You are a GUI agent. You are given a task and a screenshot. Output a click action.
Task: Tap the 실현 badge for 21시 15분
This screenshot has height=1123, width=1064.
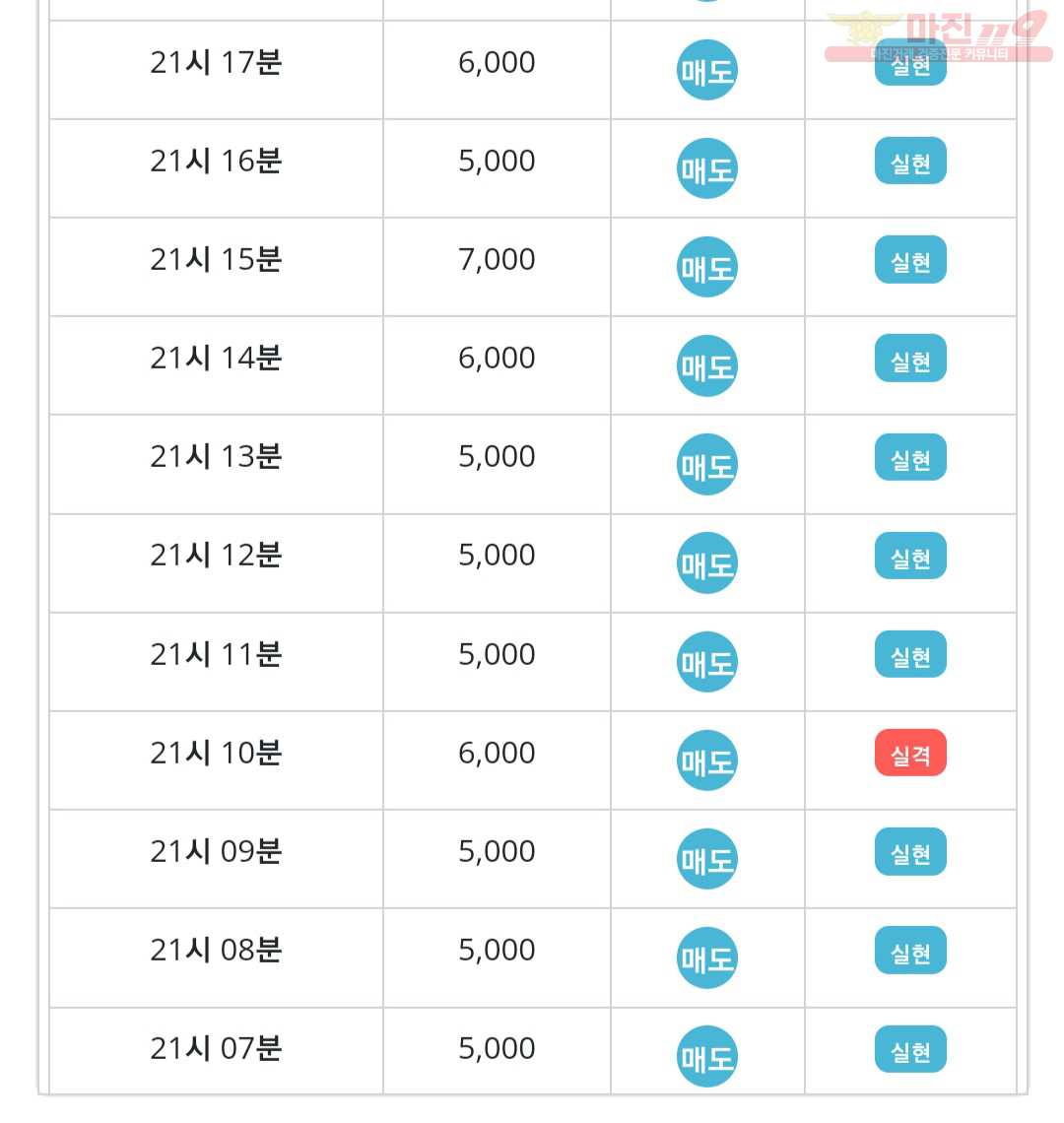[910, 260]
